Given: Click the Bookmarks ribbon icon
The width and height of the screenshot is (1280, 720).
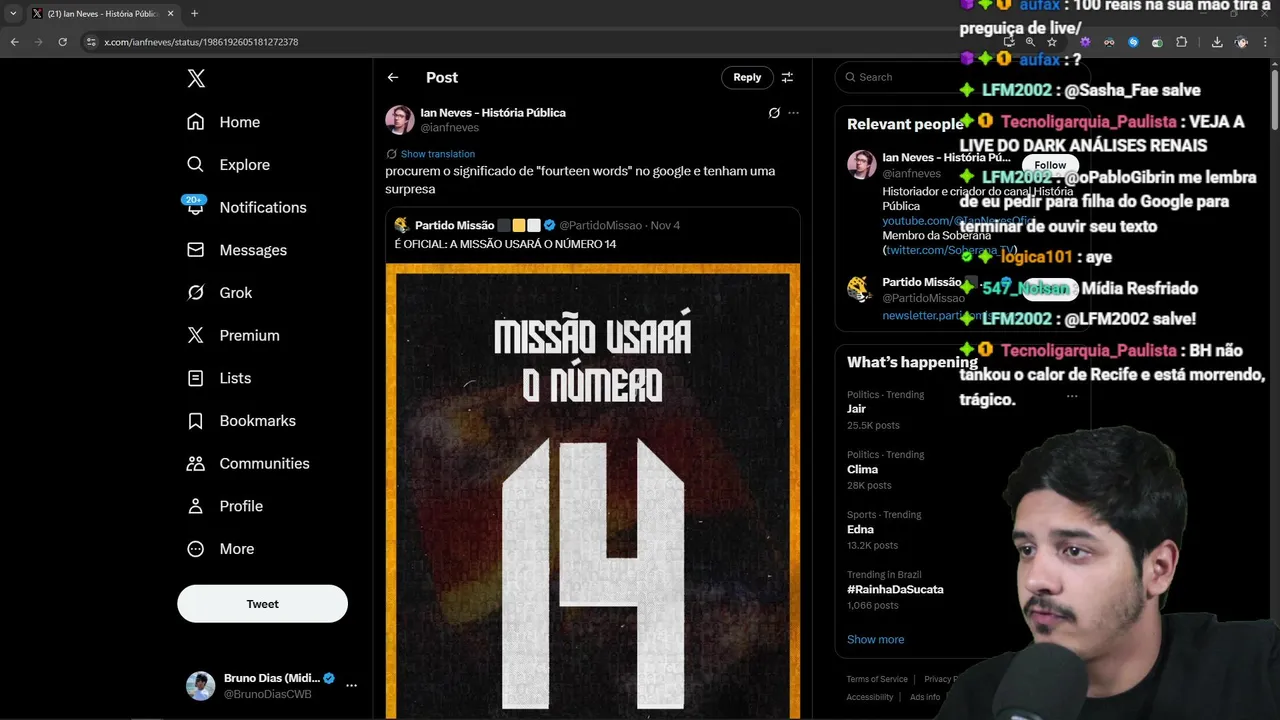Looking at the screenshot, I should (196, 421).
